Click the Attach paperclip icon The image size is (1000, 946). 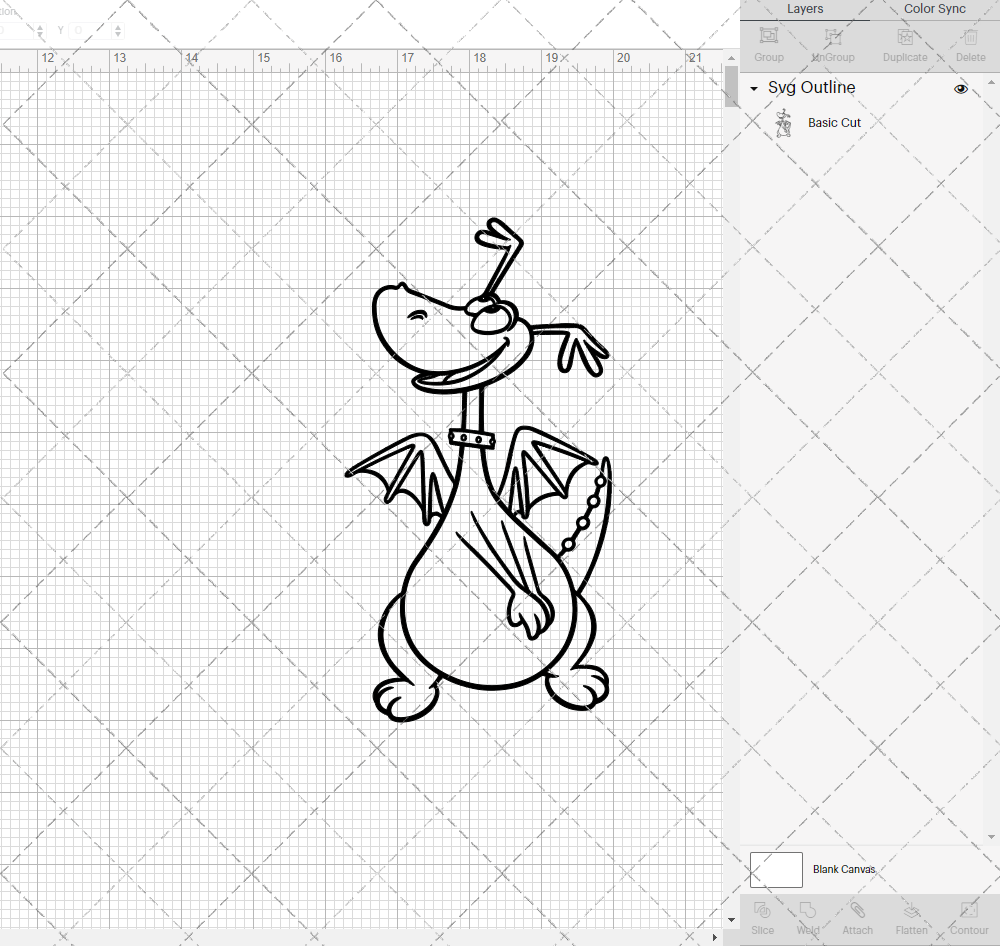click(x=857, y=910)
